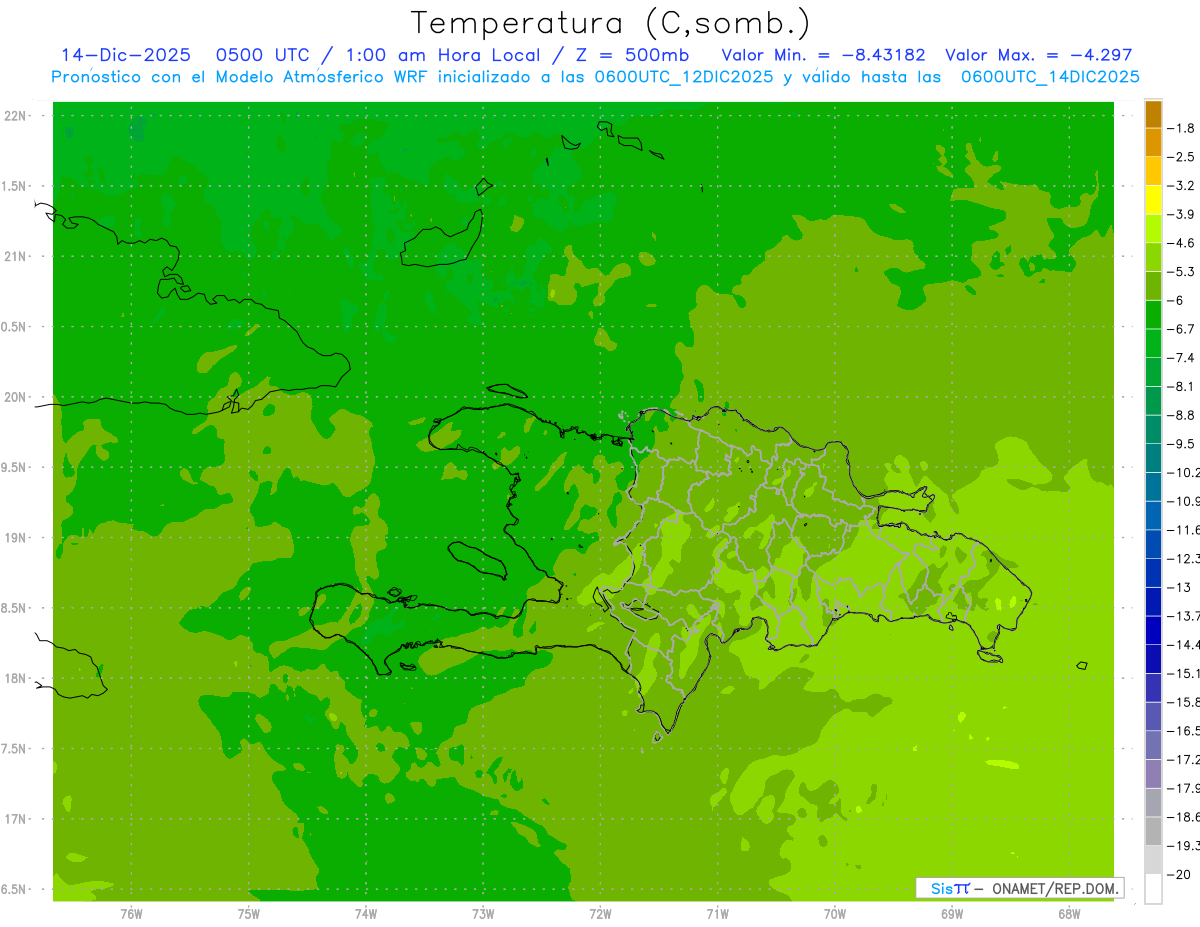Click the title "Temperatura (C,somb.)"
This screenshot has width=1200, height=927.
[x=611, y=23]
